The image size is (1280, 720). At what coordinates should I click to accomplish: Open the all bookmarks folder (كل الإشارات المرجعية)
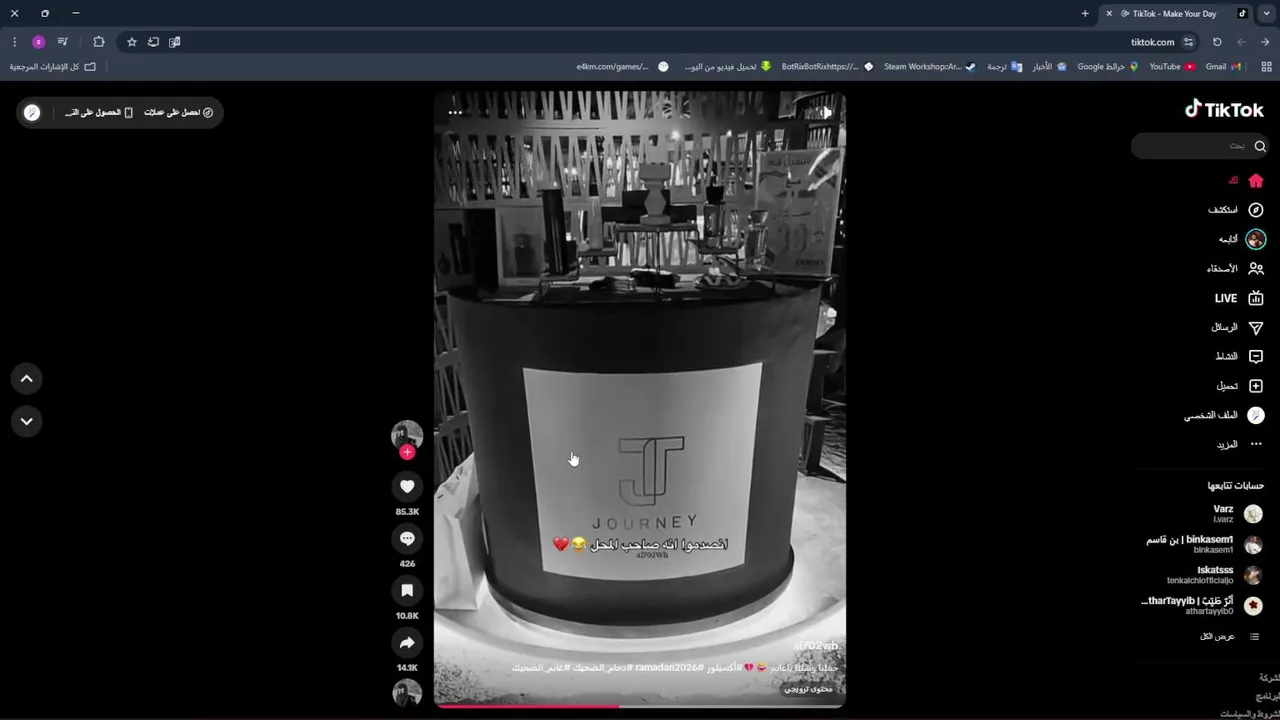pos(52,67)
